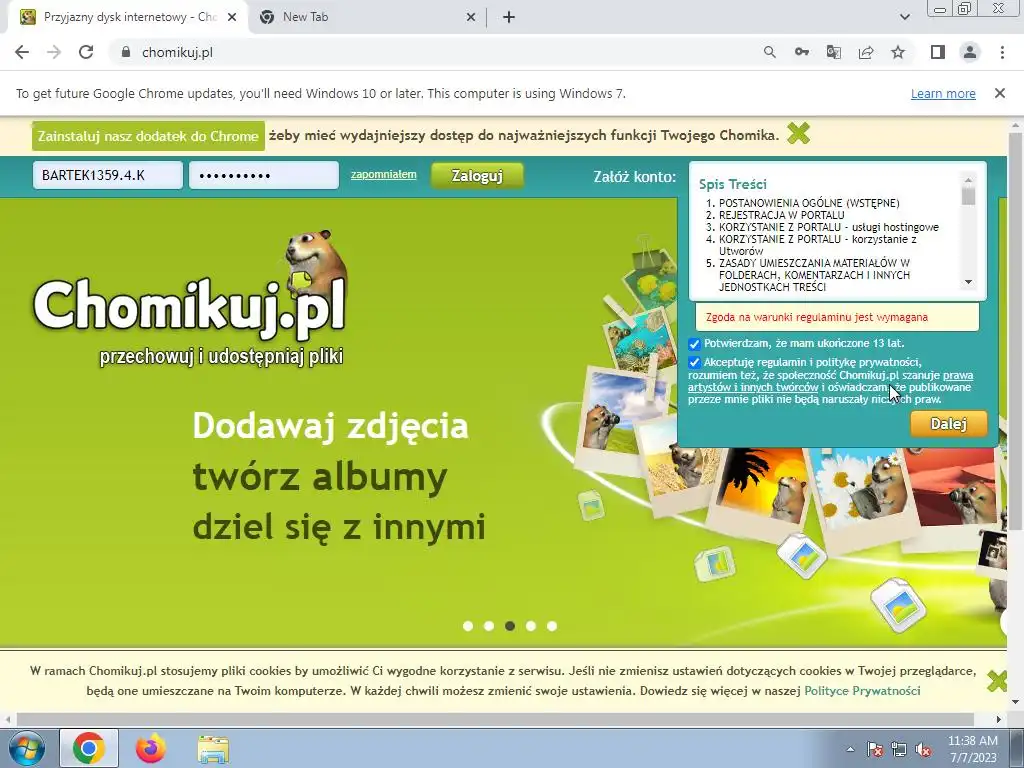Switch to the New Tab tab
Viewport: 1024px width, 768px height.
tap(367, 18)
